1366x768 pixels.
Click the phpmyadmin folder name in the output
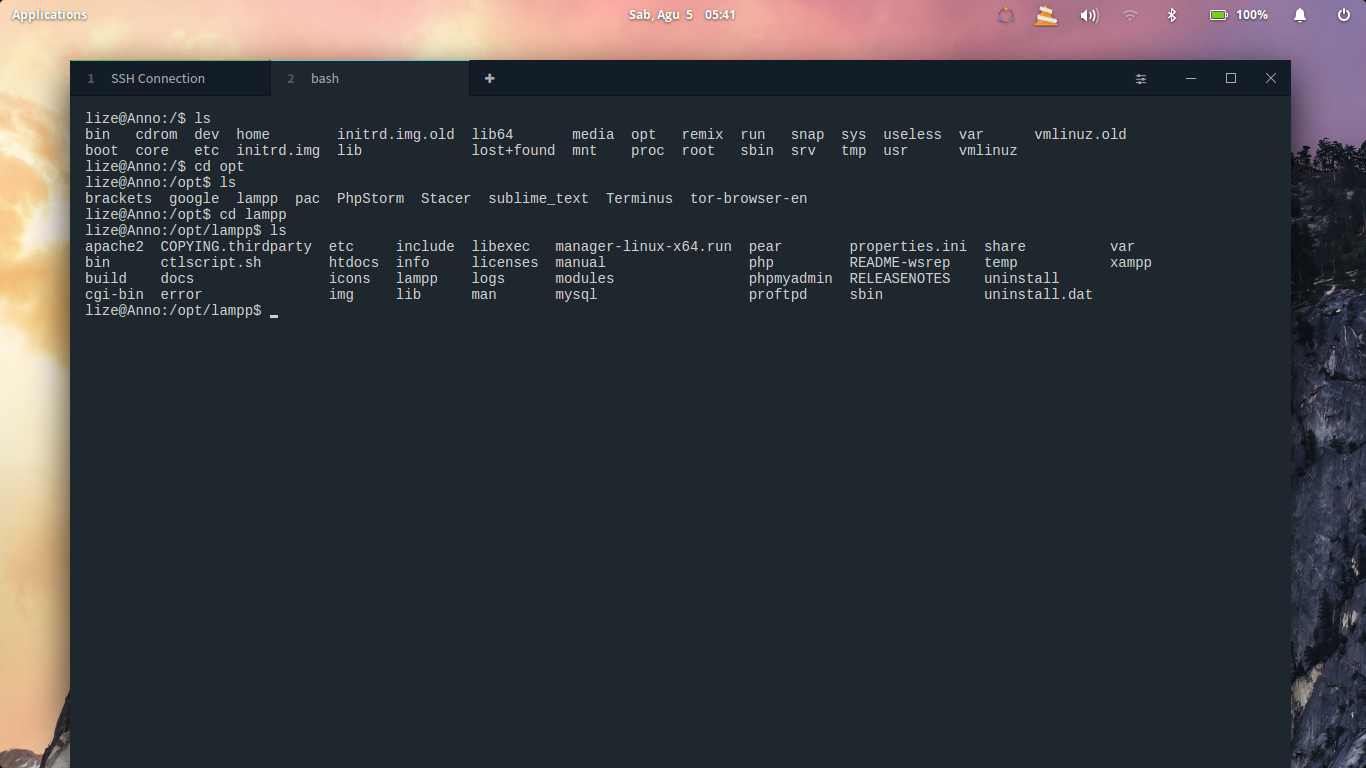[x=789, y=278]
